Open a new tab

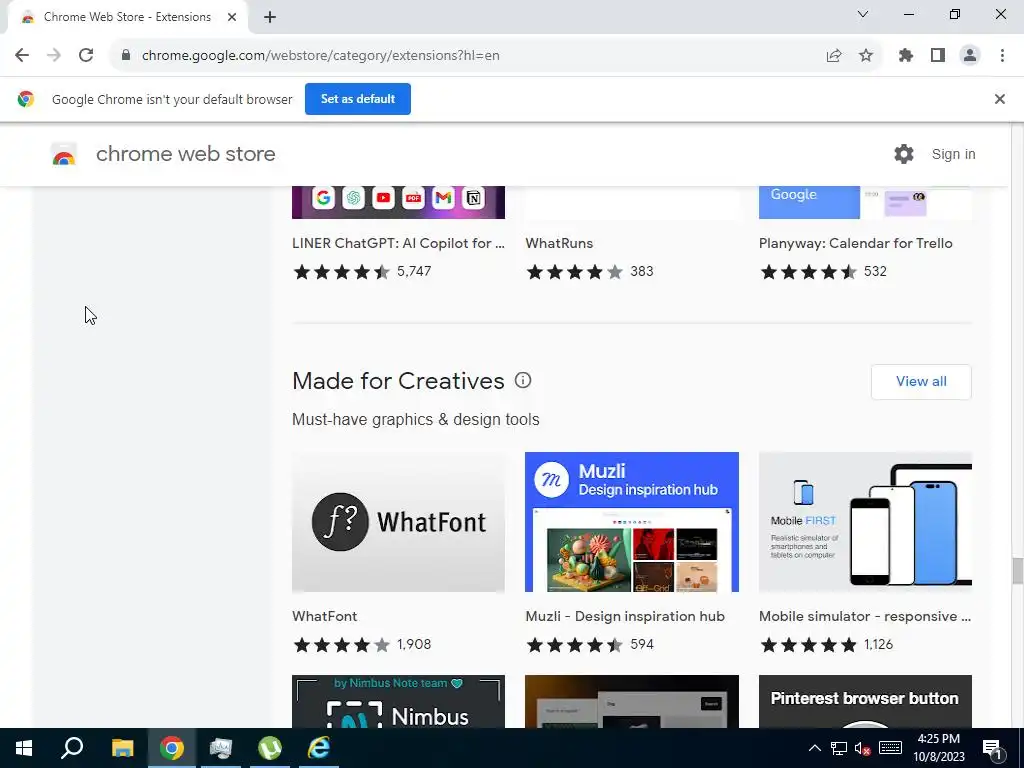pyautogui.click(x=270, y=17)
